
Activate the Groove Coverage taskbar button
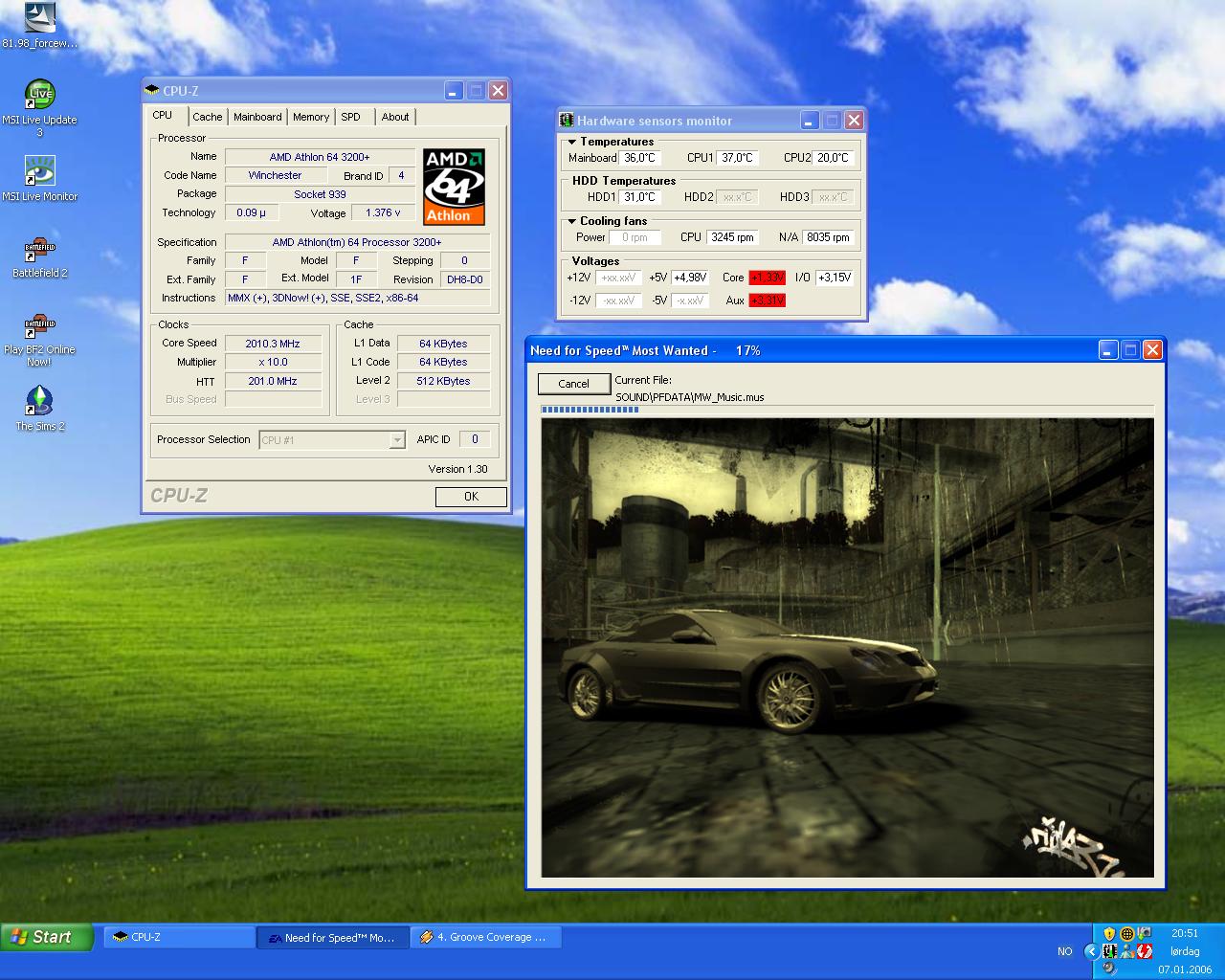click(486, 938)
